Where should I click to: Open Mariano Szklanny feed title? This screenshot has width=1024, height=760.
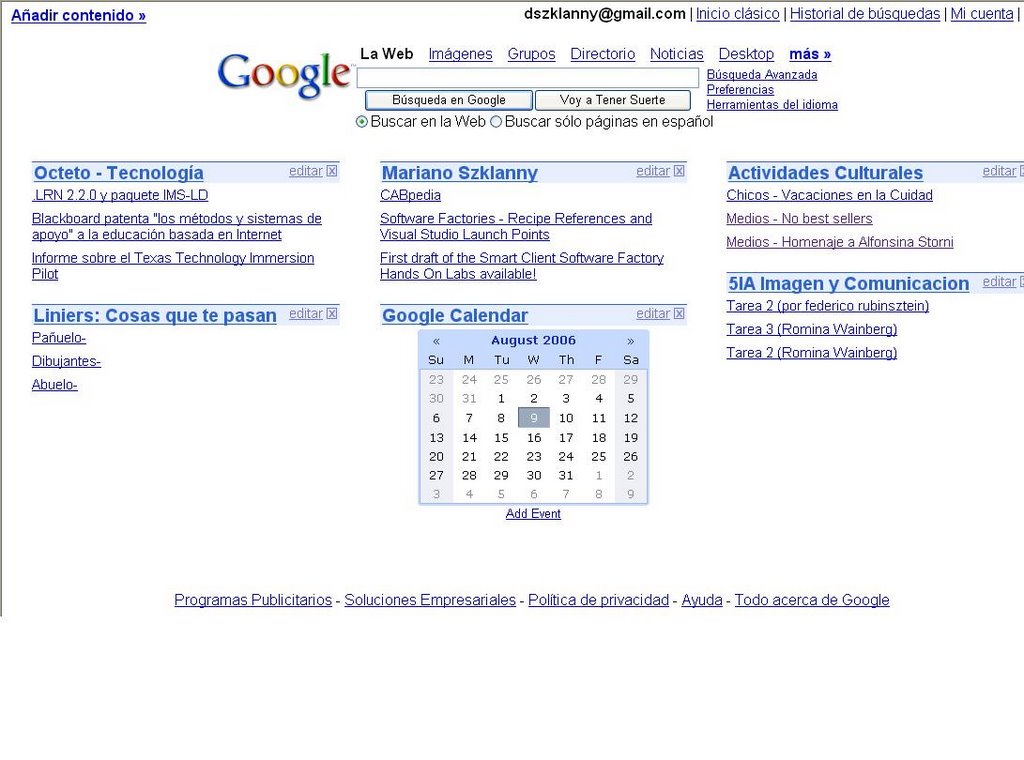pos(460,173)
